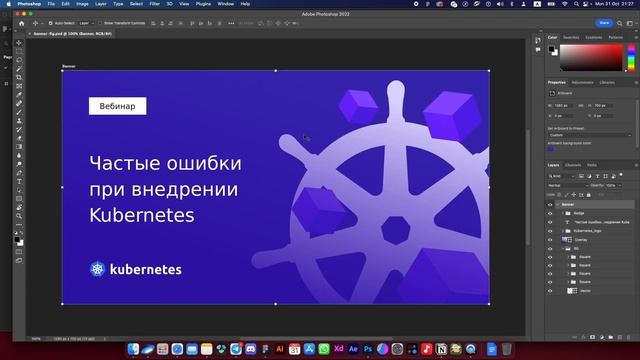Open the layer filter Kind dropdown
This screenshot has width=640, height=360.
tap(562, 176)
